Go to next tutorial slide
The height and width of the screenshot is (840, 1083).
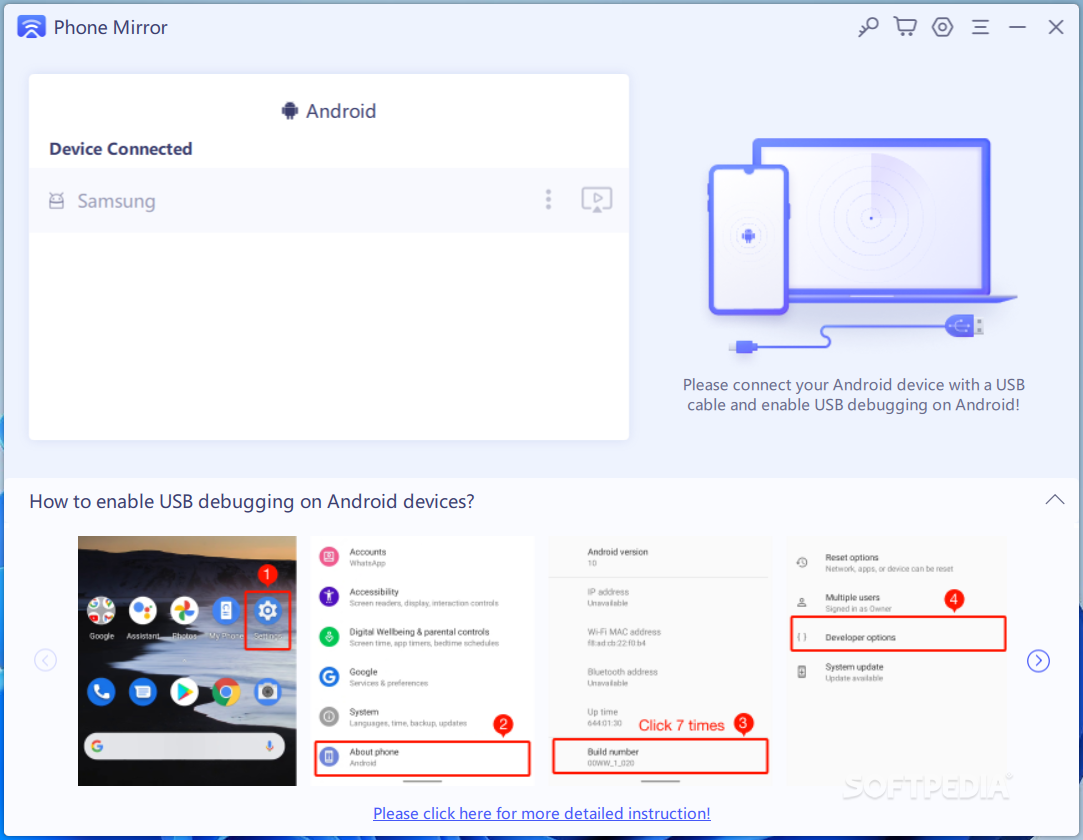(1038, 661)
